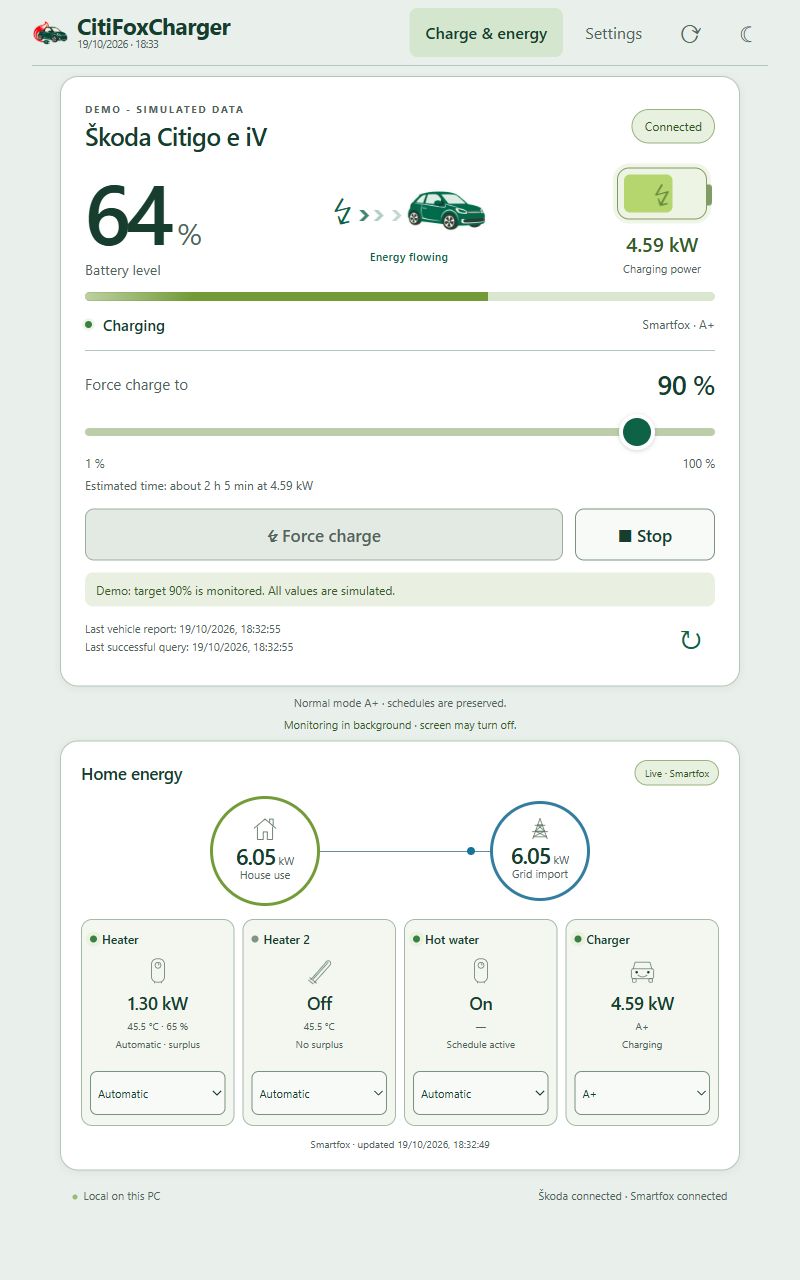Click the Force charge button
Image resolution: width=800 pixels, height=1280 pixels.
pos(324,535)
